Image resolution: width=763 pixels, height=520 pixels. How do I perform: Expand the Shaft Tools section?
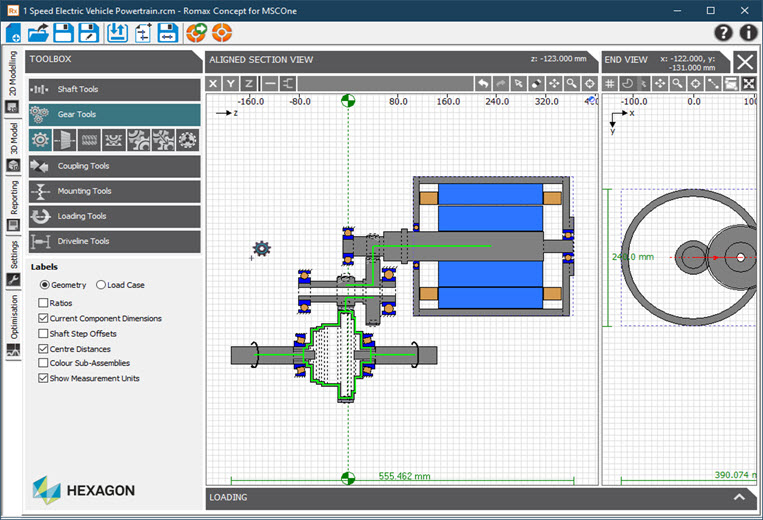coord(114,89)
